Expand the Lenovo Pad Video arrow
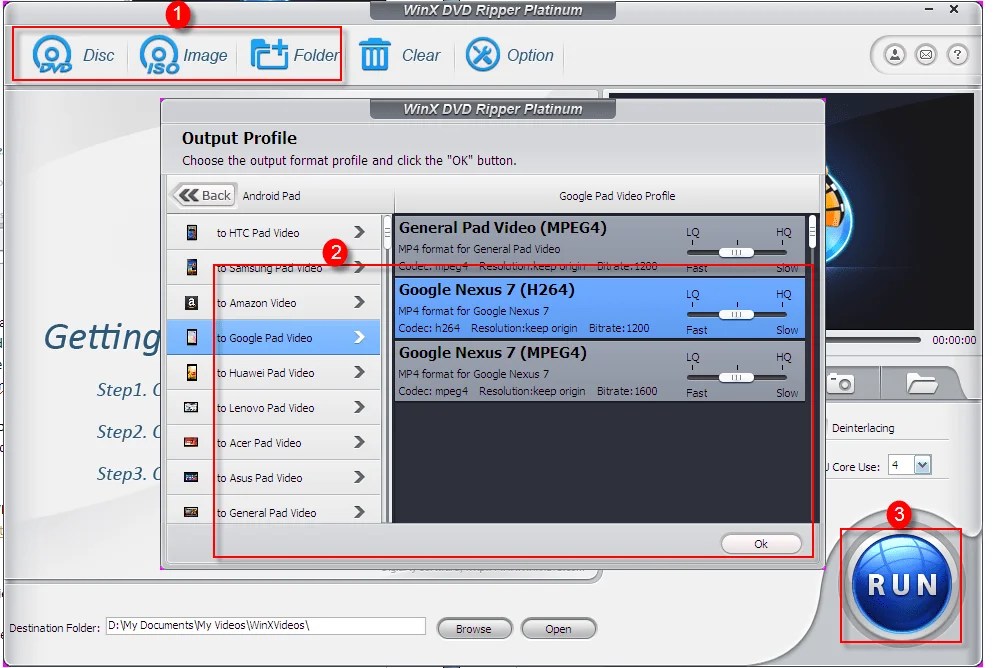This screenshot has height=668, width=996. pyautogui.click(x=360, y=407)
